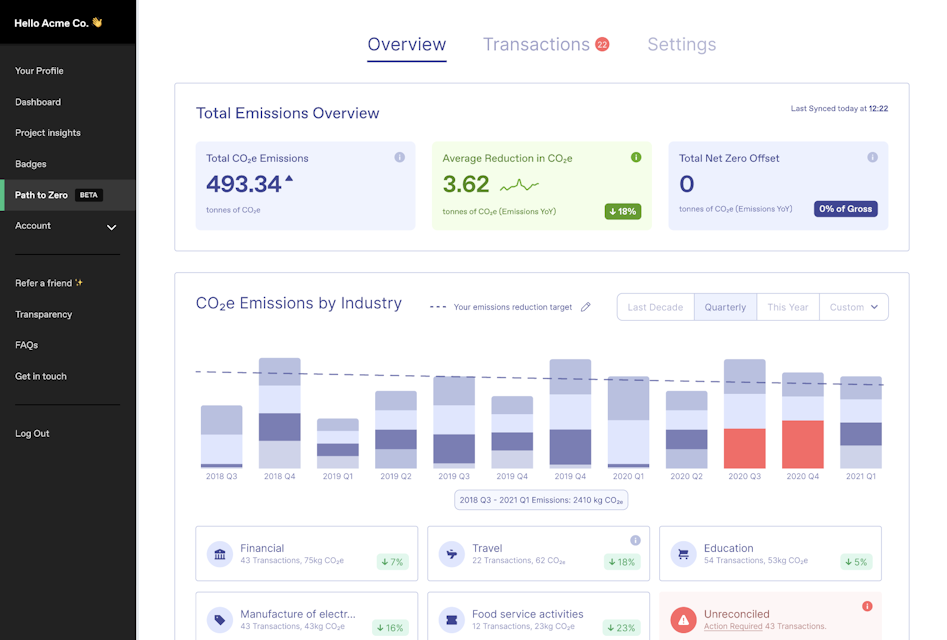Image resolution: width=947 pixels, height=640 pixels.
Task: Switch to Last Decade time range
Action: click(x=655, y=307)
